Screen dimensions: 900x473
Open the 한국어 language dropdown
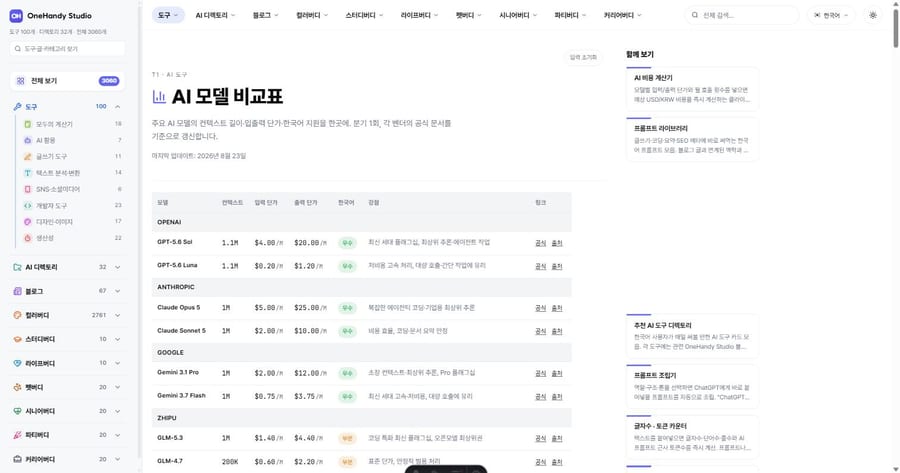[831, 15]
